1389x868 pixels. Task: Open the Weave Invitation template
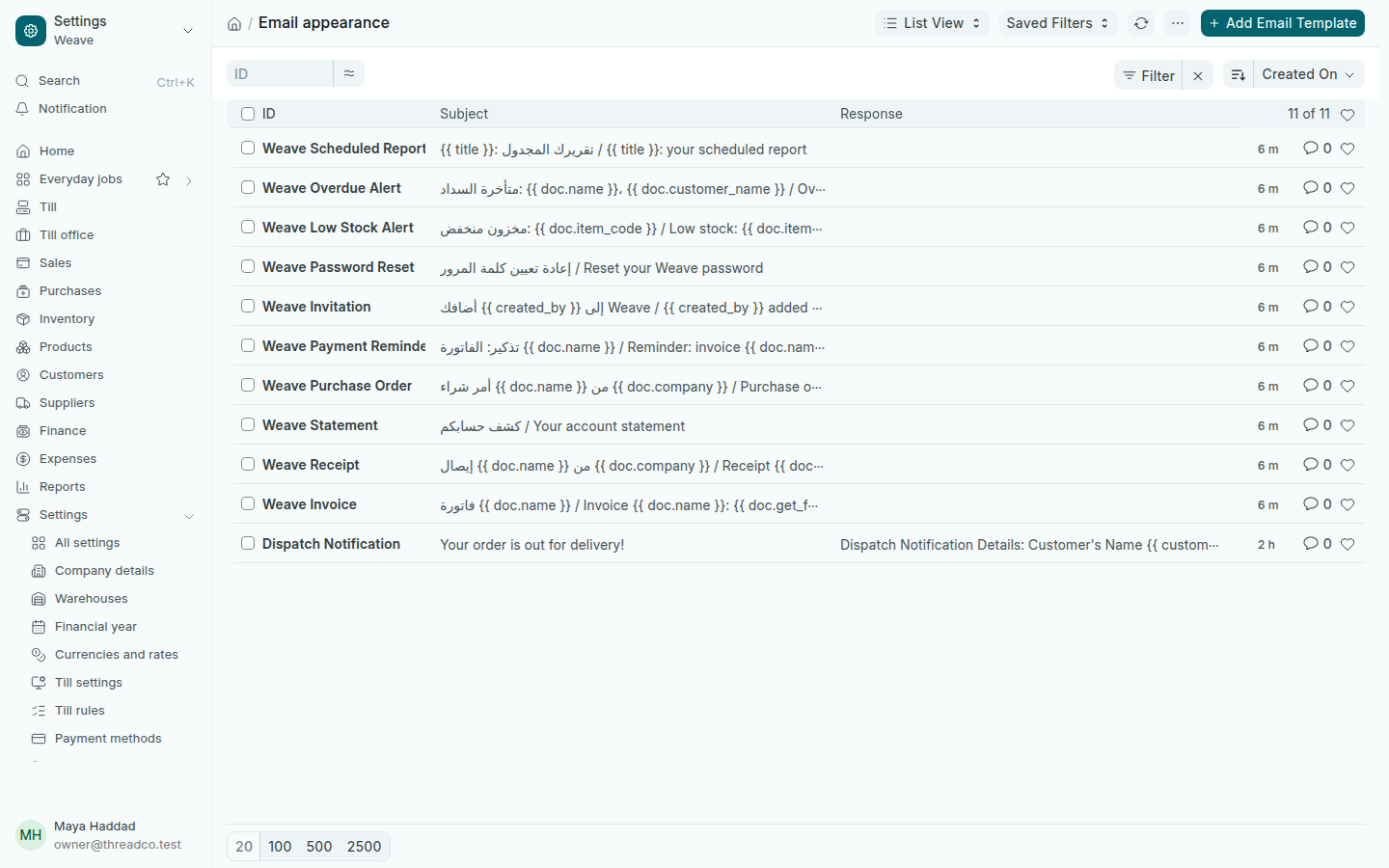(x=316, y=307)
